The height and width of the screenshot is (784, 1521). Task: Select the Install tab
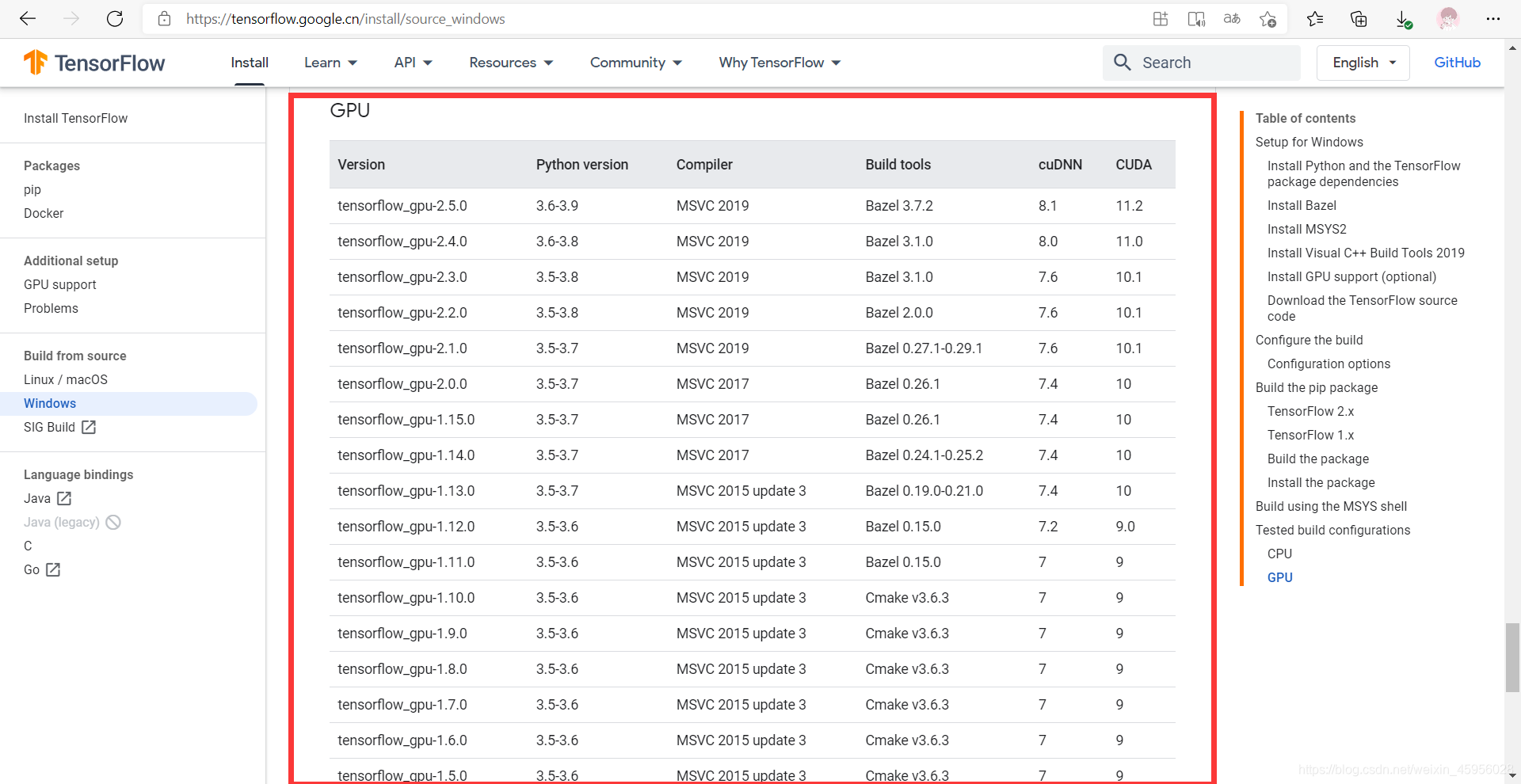pyautogui.click(x=250, y=63)
